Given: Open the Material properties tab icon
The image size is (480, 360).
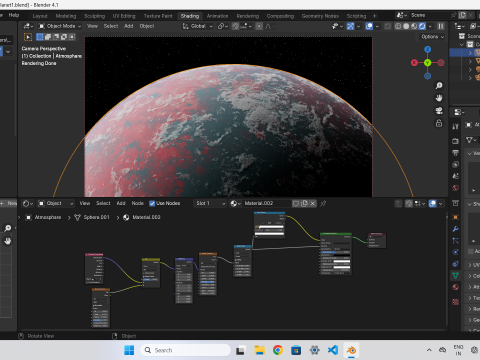Looking at the screenshot, I should pos(455,287).
